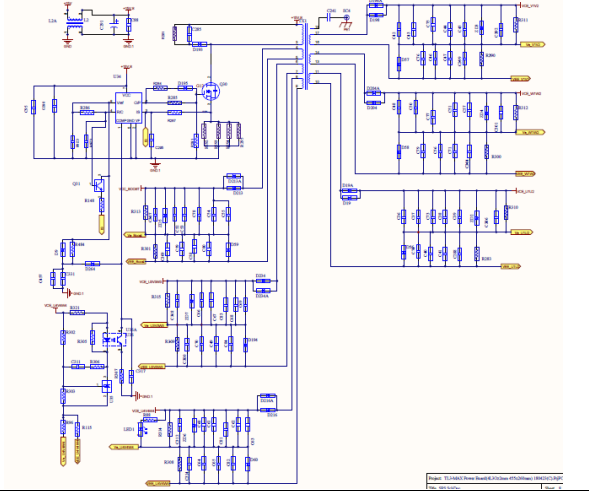The width and height of the screenshot is (589, 493).
Task: Select snubber diode D199
Action: coord(199,44)
